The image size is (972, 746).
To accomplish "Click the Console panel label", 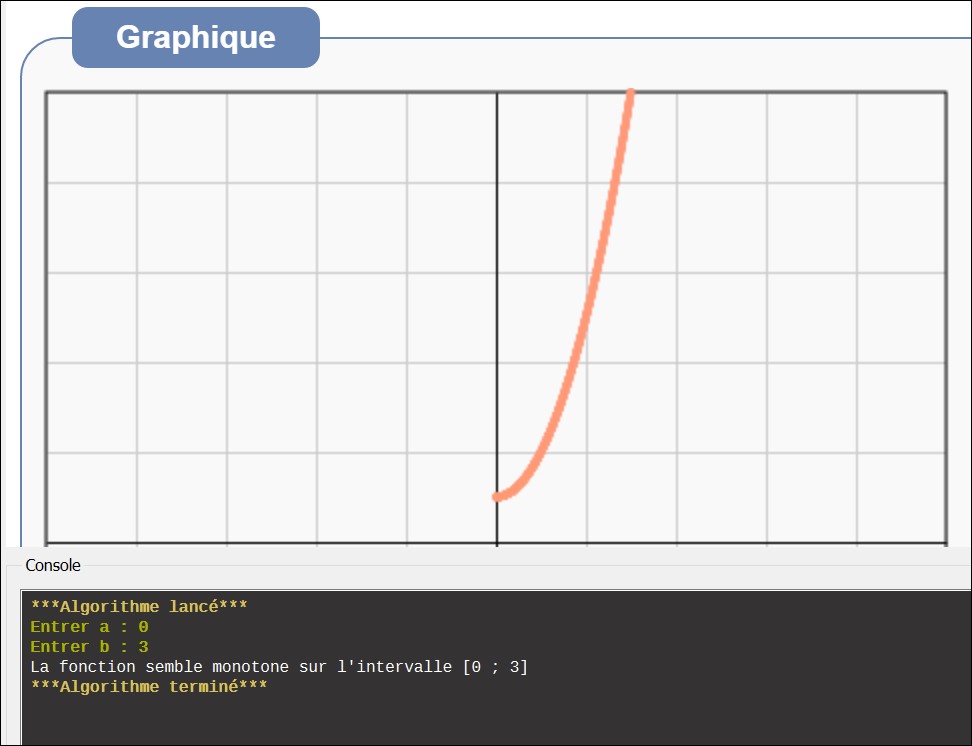I will point(53,566).
